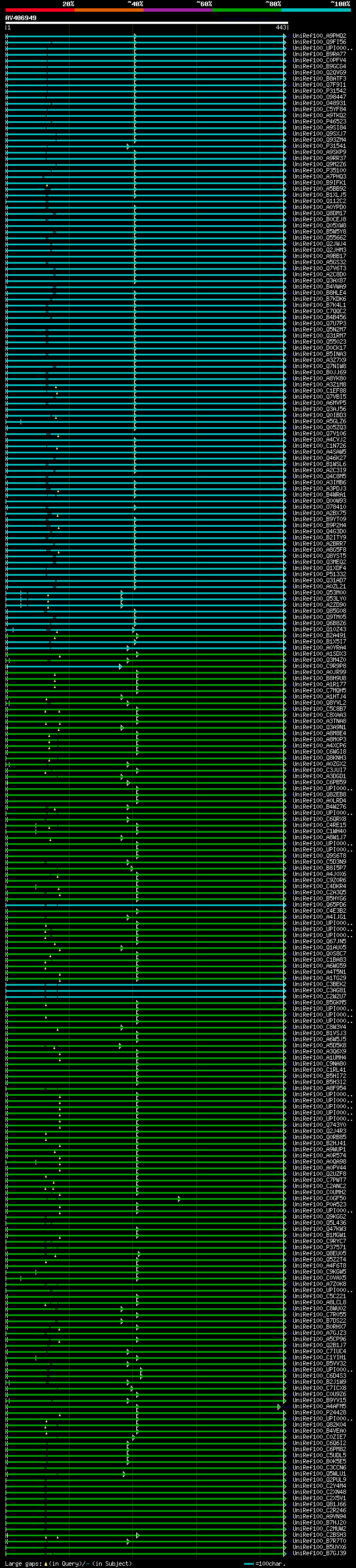This screenshot has width=356, height=1568.
Task: Select the UniRef100_A5BB92 entry
Action: 319,189
